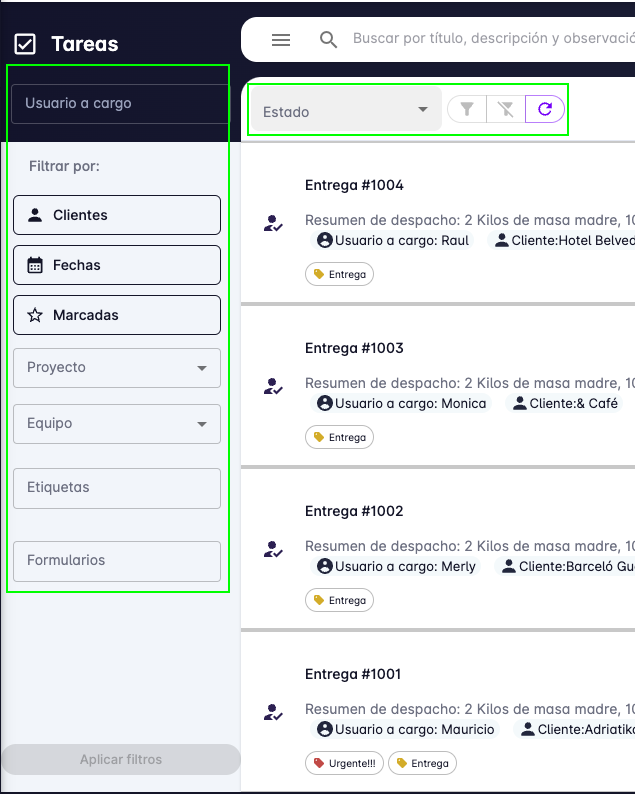Image resolution: width=635 pixels, height=794 pixels.
Task: Open the Entrega #1003 task
Action: 354,348
